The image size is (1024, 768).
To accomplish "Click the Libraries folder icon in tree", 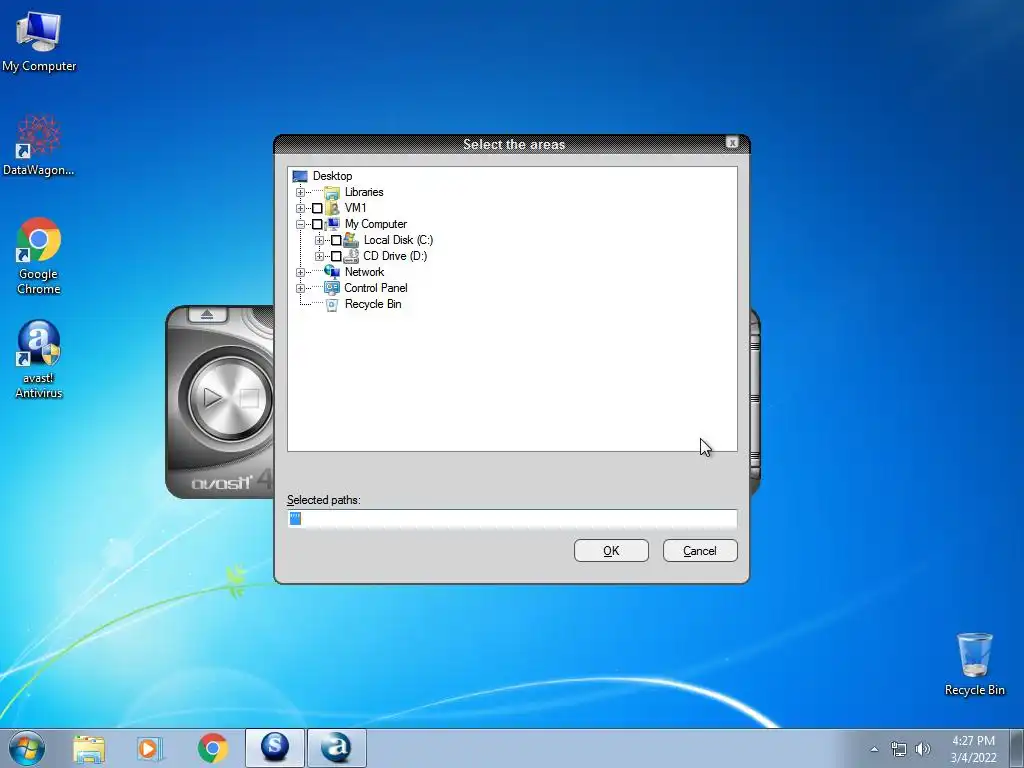I will tap(332, 192).
